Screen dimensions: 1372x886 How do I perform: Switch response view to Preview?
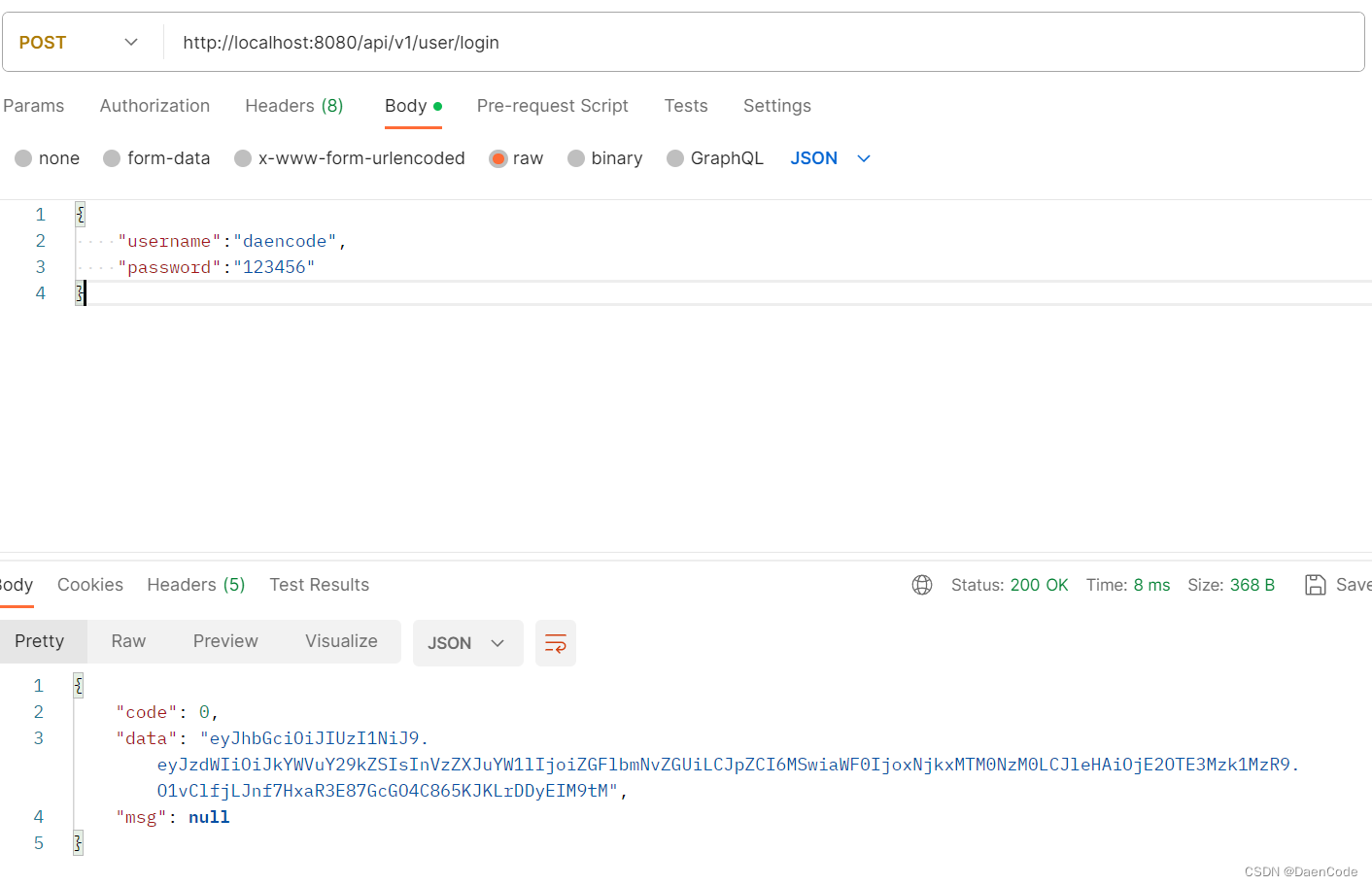(x=225, y=641)
